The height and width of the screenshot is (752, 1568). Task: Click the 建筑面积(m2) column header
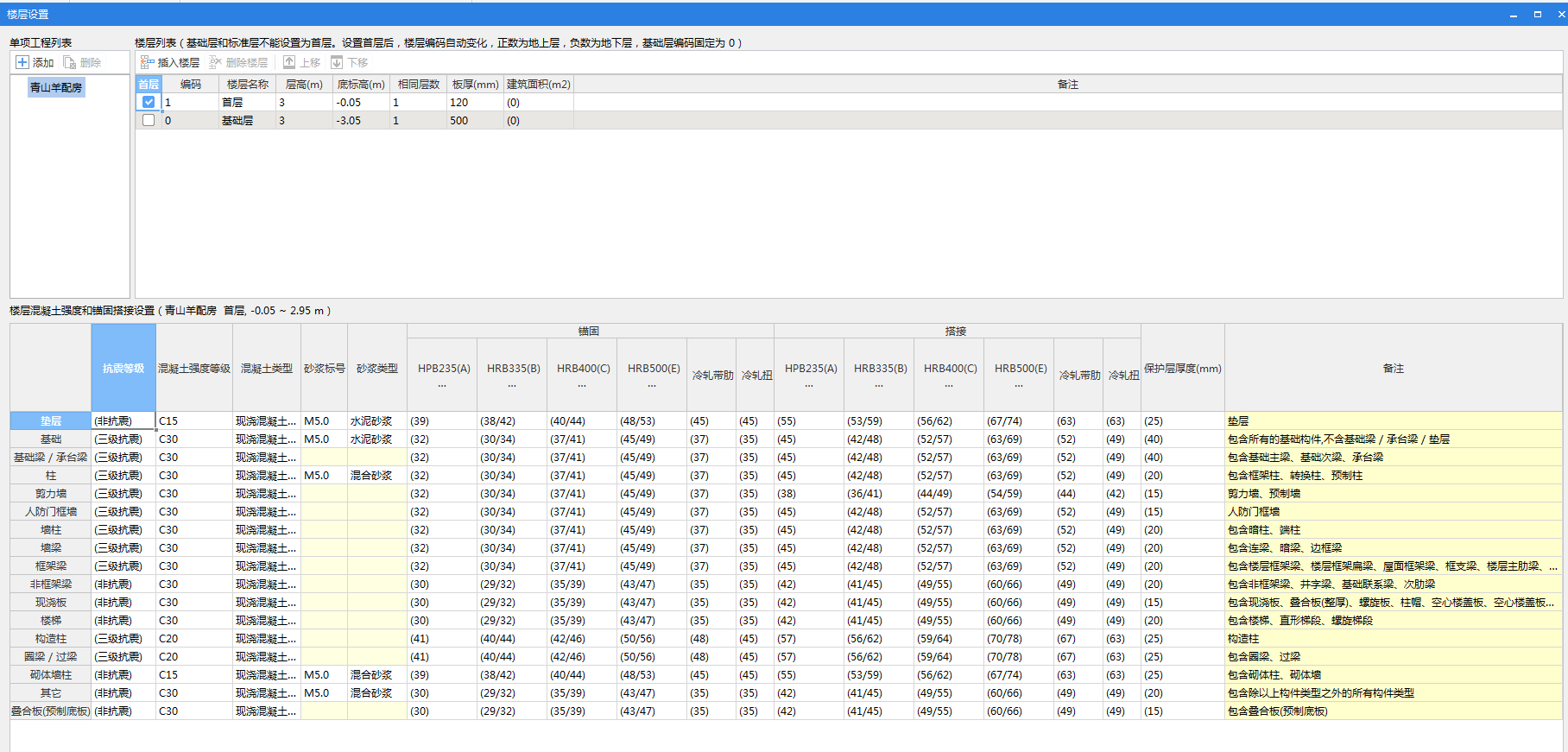coord(539,84)
